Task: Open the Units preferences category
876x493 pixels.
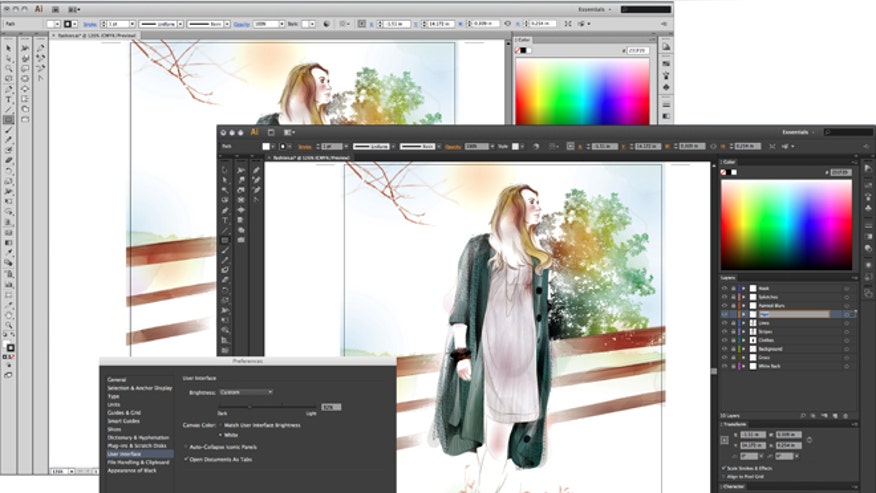Action: tap(113, 404)
